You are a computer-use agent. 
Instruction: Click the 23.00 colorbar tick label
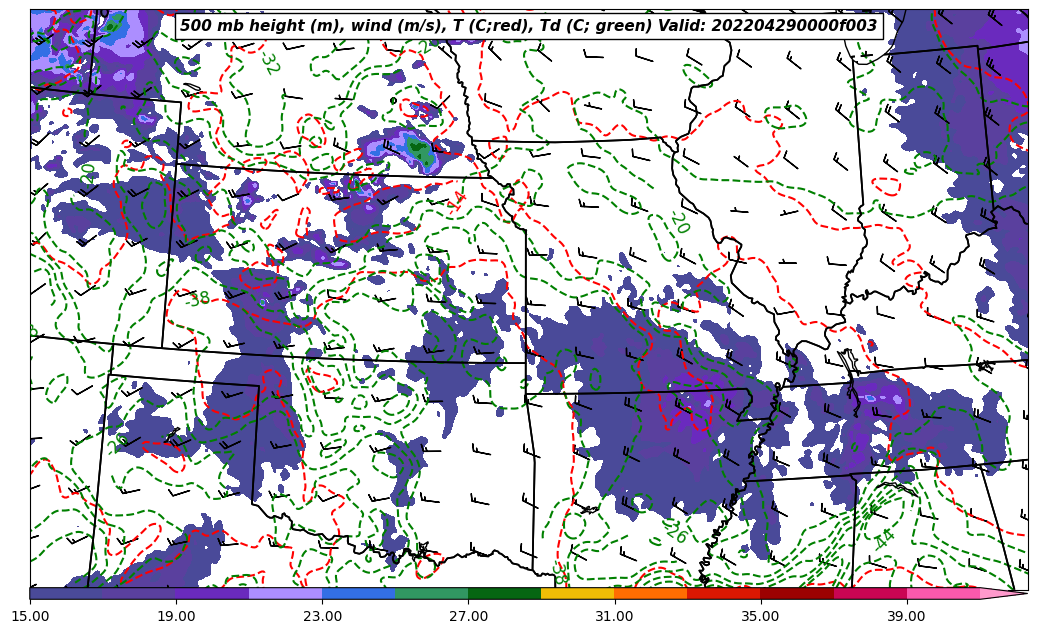tap(322, 616)
